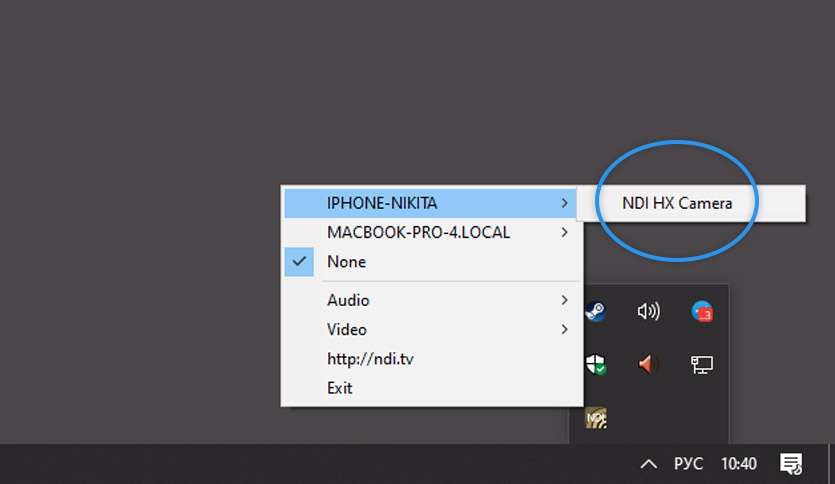Open blue tray icon with red badge

coord(702,311)
